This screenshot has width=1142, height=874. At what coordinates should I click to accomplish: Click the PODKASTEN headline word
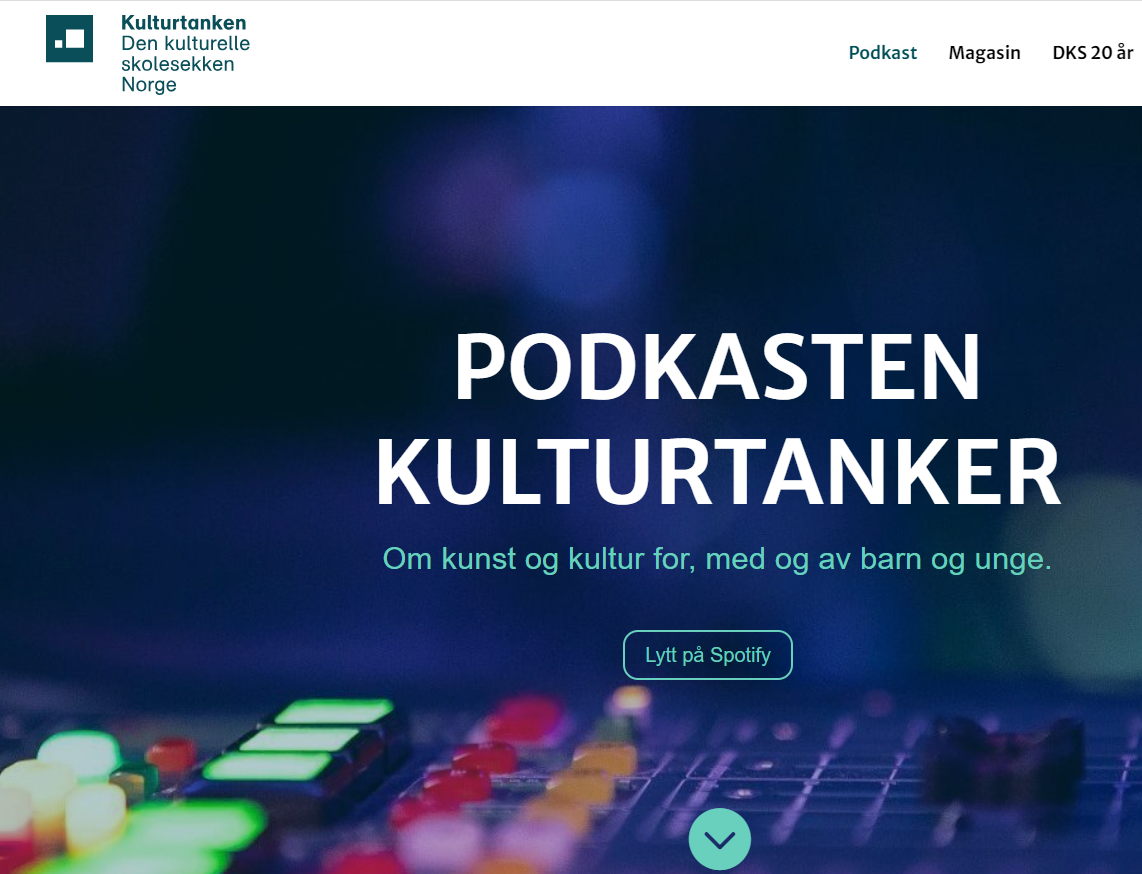pyautogui.click(x=717, y=366)
